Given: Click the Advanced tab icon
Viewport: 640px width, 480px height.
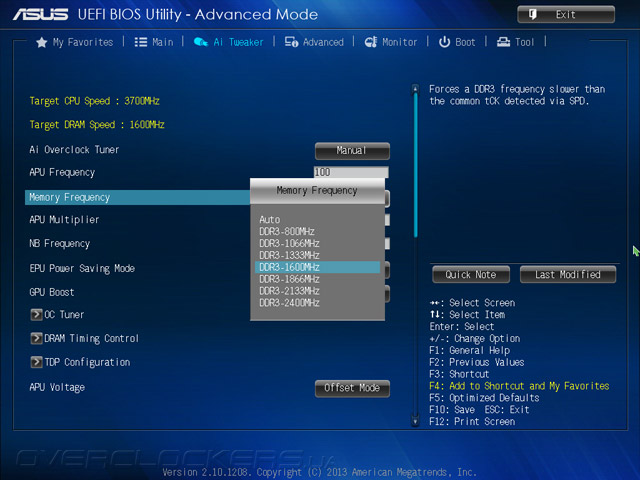Looking at the screenshot, I should 291,42.
